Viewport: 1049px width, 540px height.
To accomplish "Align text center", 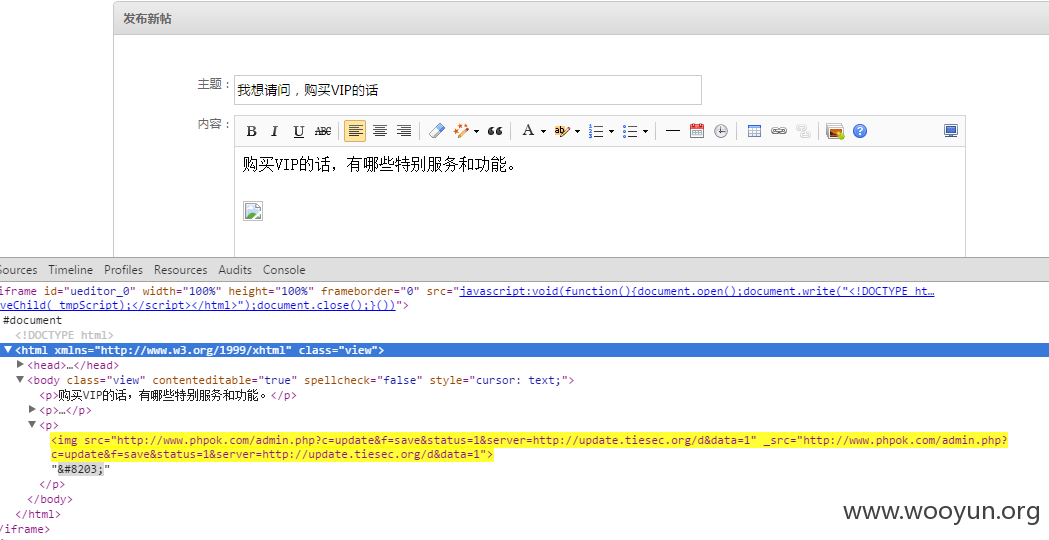I will point(380,131).
